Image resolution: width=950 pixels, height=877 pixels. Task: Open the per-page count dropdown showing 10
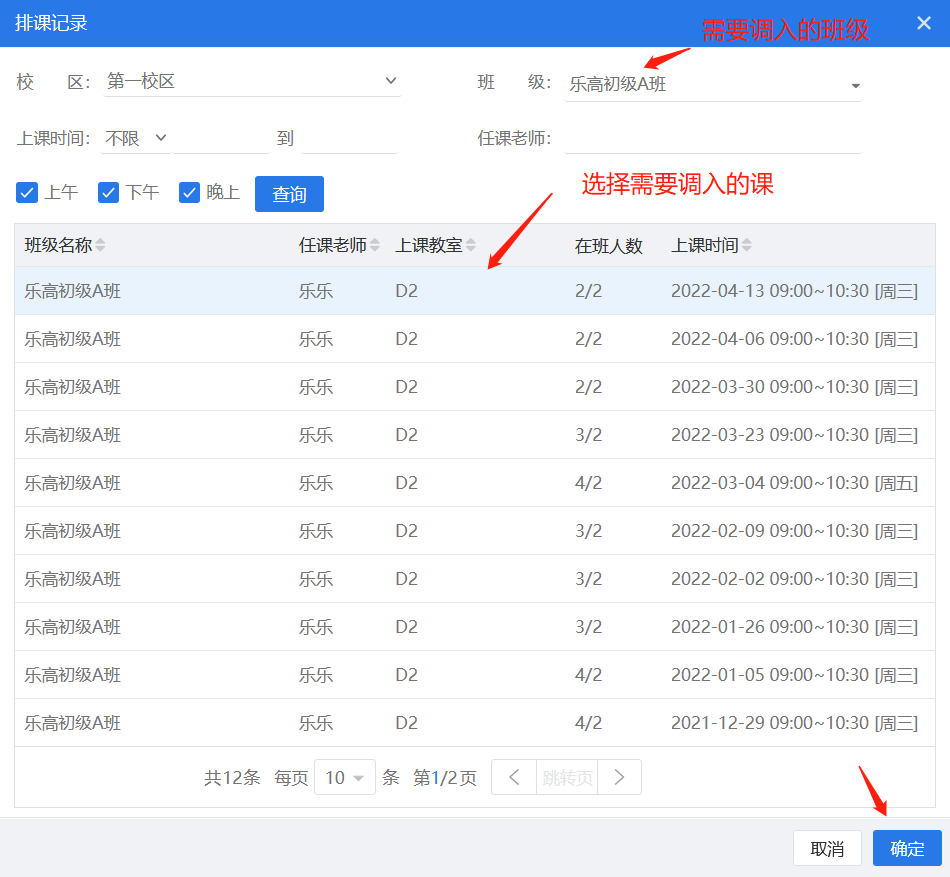(x=345, y=777)
